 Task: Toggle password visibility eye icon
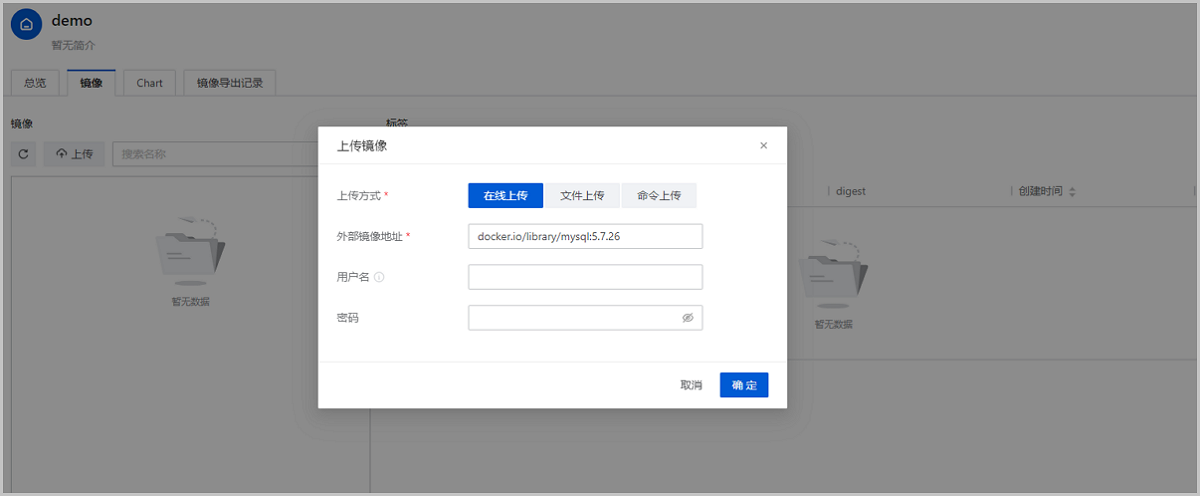coord(687,317)
